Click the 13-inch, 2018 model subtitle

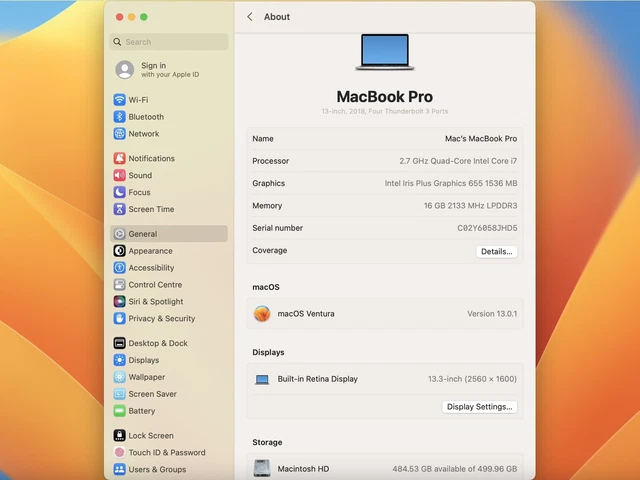coord(384,111)
